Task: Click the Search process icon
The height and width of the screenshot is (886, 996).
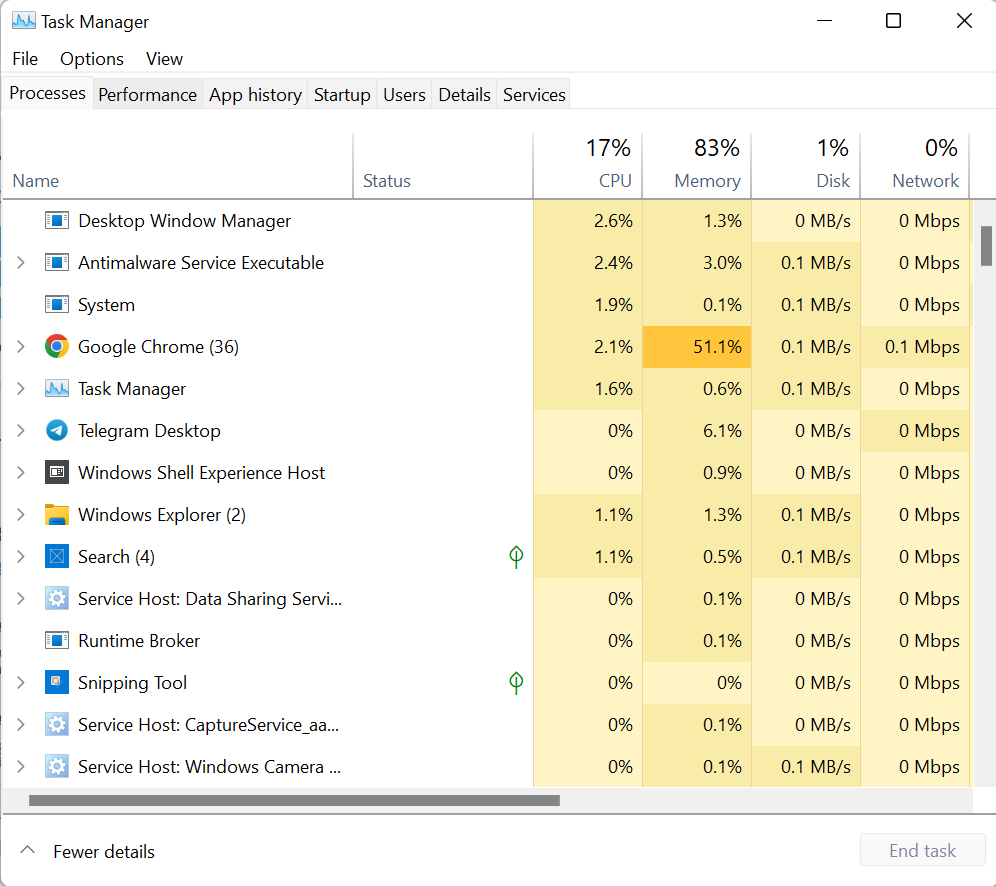Action: tap(57, 556)
